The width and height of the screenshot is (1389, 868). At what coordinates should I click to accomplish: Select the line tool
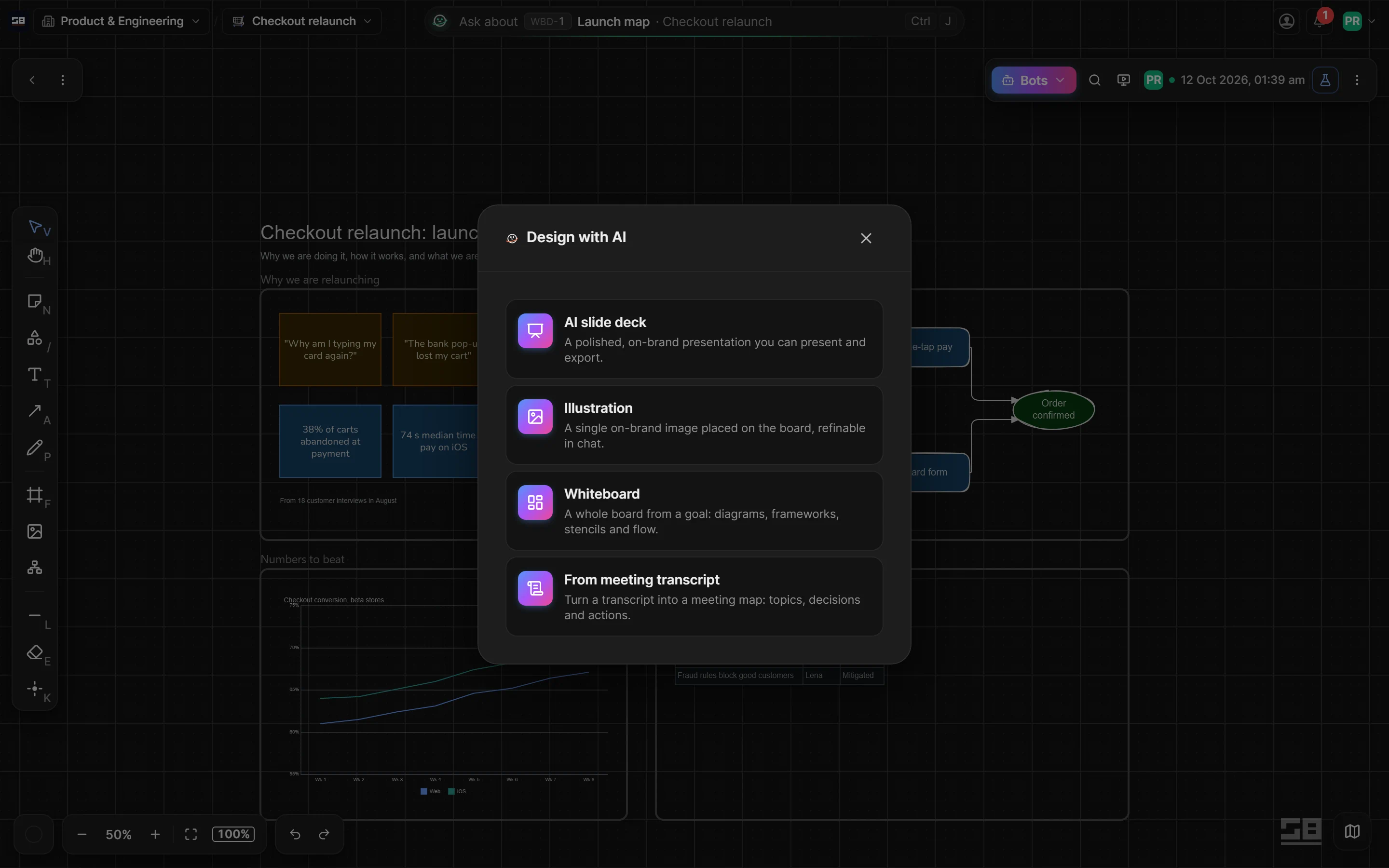pyautogui.click(x=35, y=616)
